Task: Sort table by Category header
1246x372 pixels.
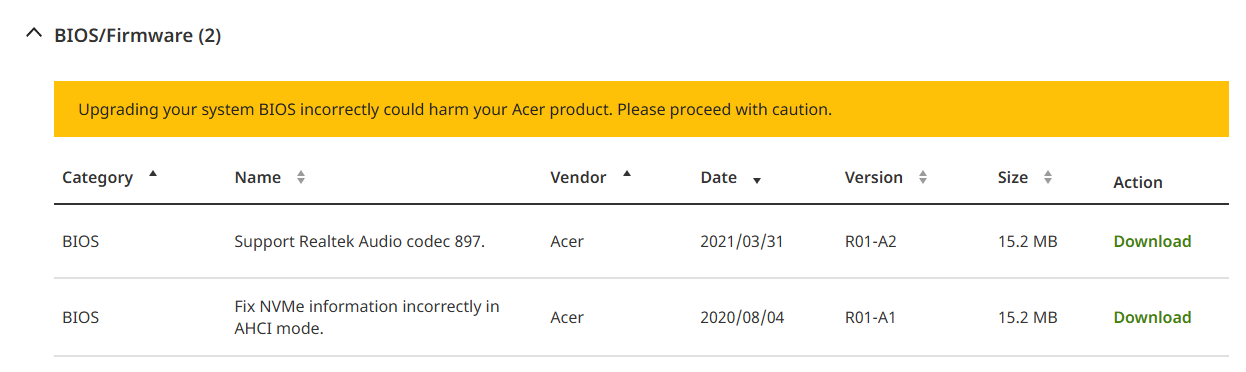Action: 97,177
